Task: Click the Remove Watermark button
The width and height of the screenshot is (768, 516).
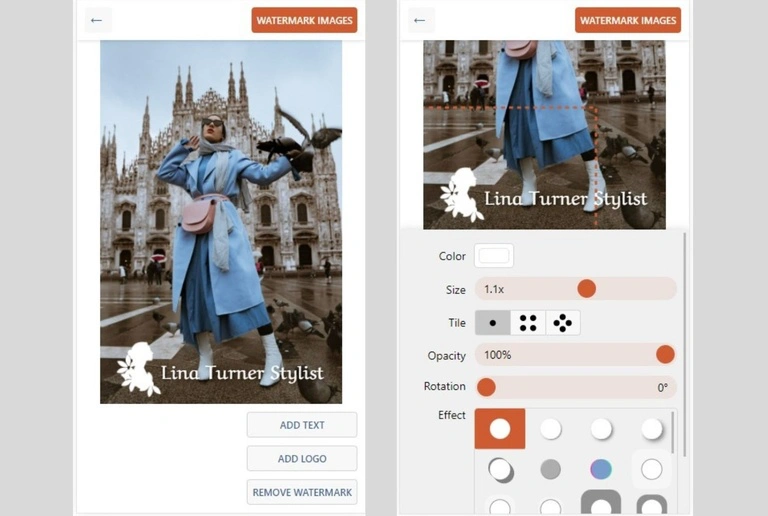Action: 302,492
